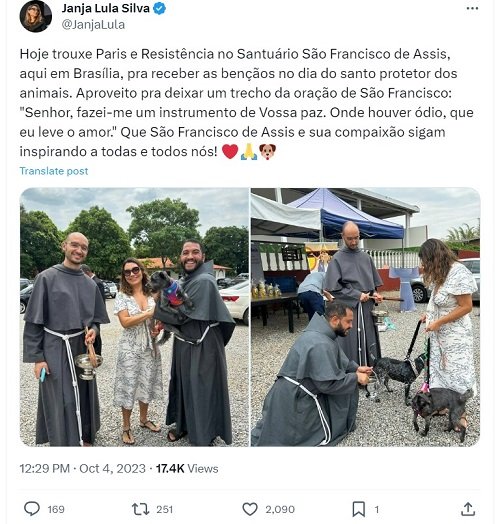
Task: Like the post with the heart icon
Action: [250, 509]
